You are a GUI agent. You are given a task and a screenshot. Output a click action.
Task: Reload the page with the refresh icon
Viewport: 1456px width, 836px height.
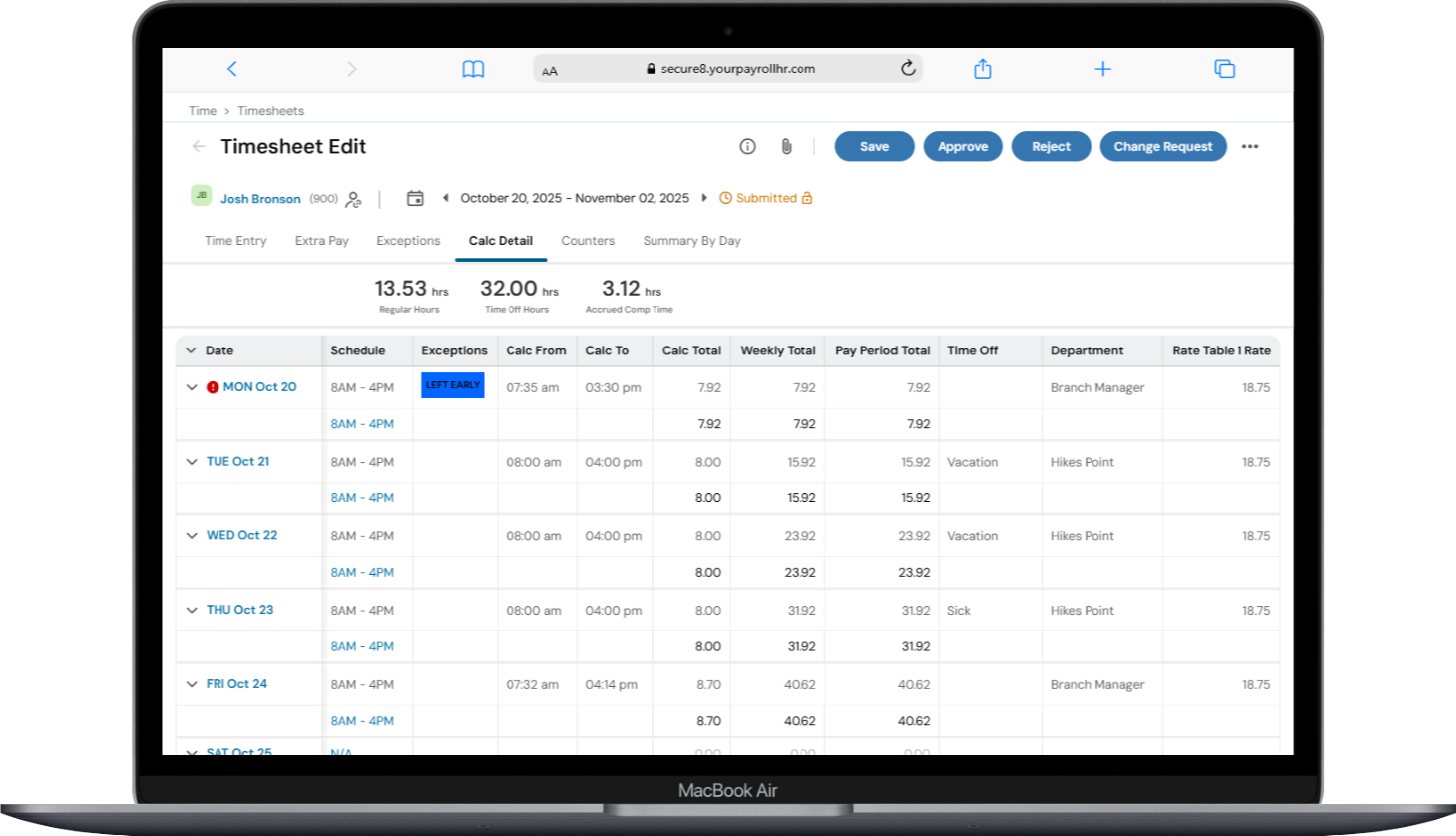point(907,69)
